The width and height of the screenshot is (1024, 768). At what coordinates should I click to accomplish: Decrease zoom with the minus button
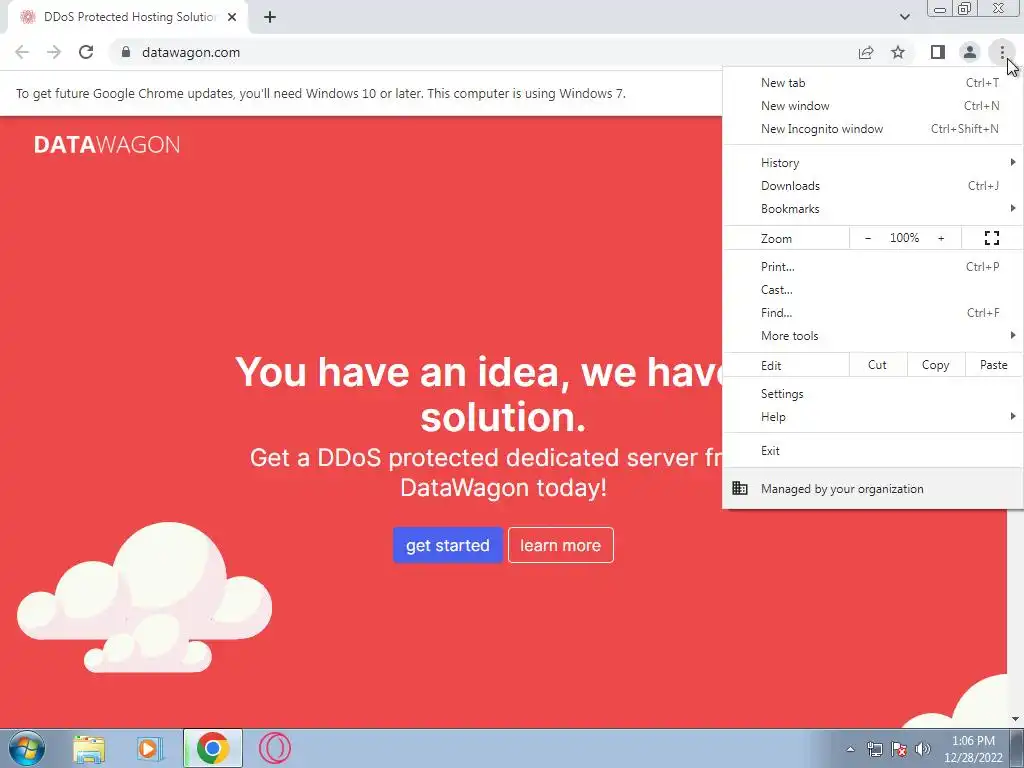pyautogui.click(x=867, y=238)
